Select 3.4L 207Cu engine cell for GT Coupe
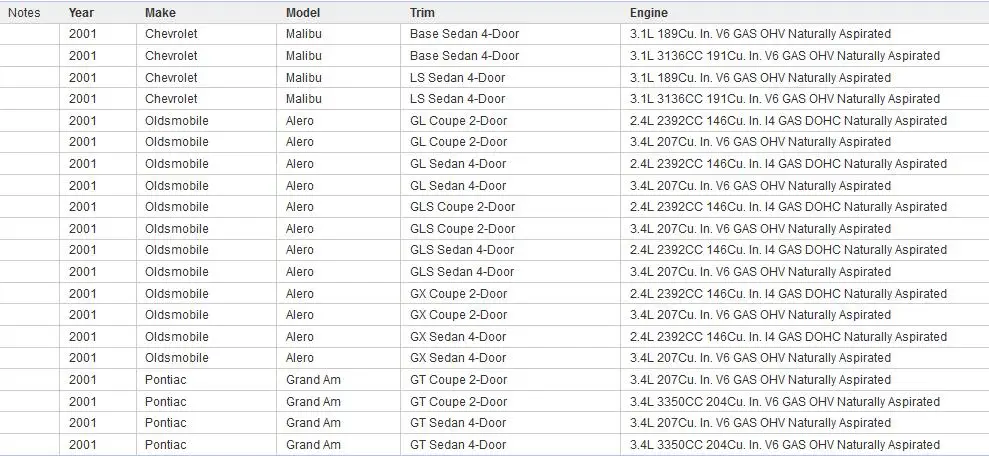This screenshot has width=989, height=456. [760, 380]
